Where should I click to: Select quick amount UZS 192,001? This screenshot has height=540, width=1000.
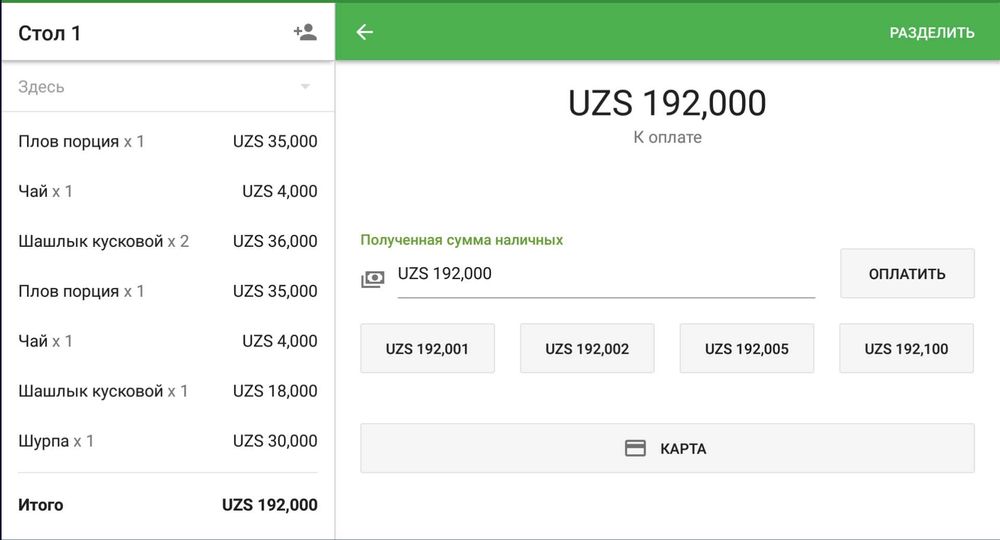click(x=427, y=348)
